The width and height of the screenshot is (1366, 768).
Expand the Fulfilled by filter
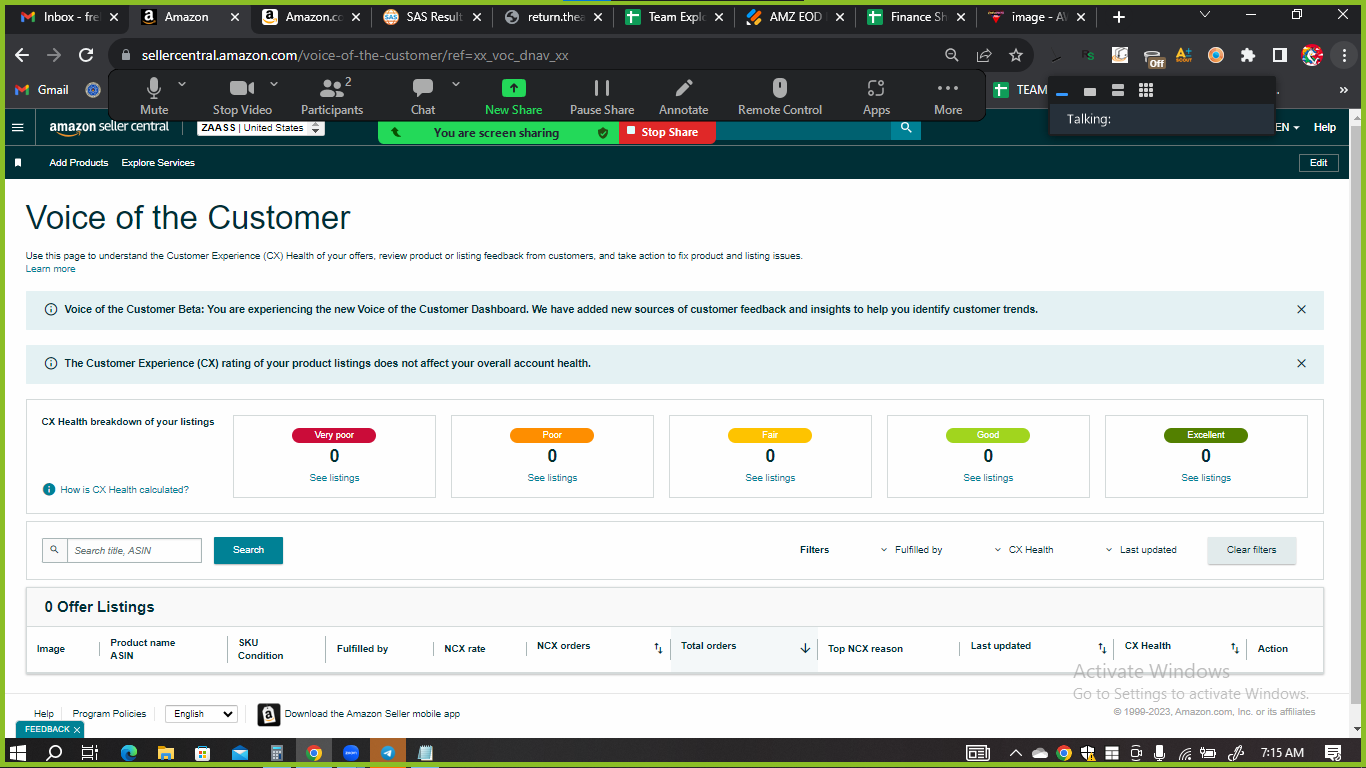912,550
